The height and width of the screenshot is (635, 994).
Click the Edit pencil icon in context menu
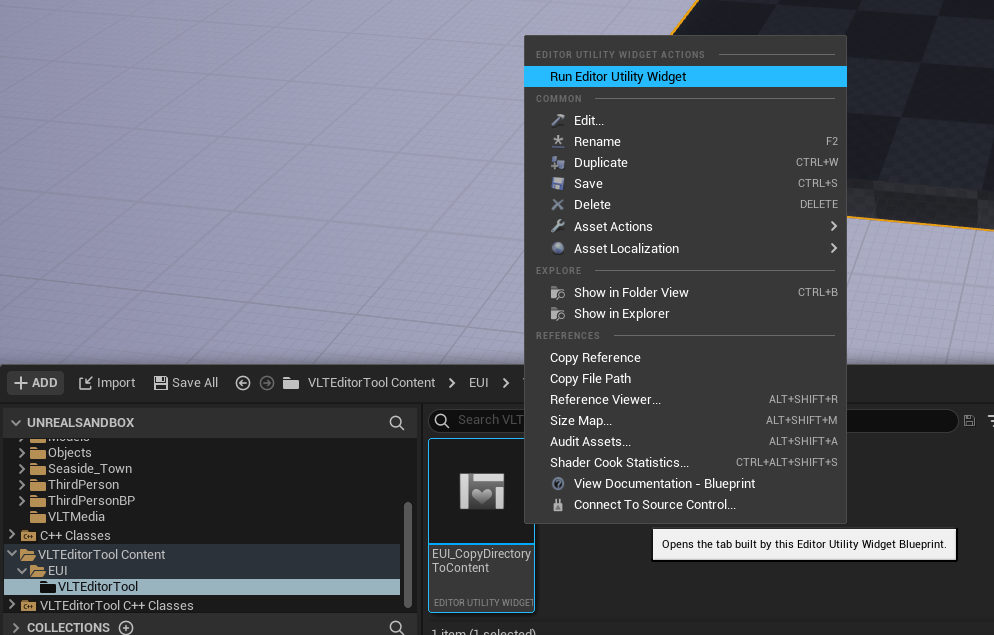point(558,120)
